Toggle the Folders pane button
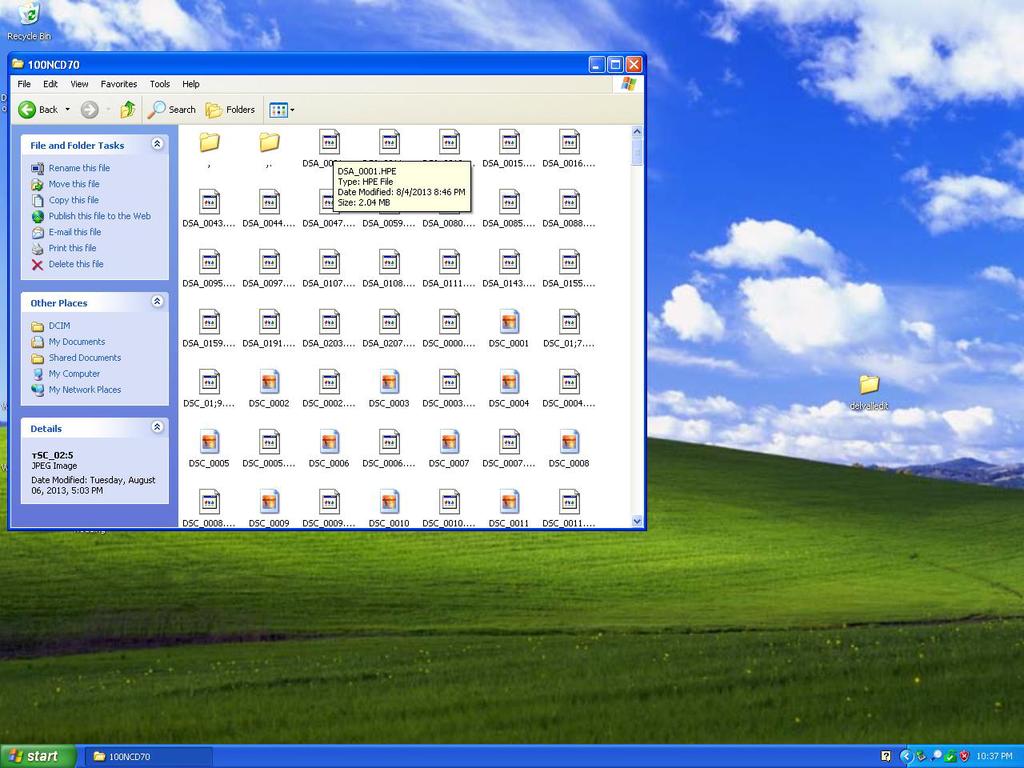1024x768 pixels. tap(230, 110)
